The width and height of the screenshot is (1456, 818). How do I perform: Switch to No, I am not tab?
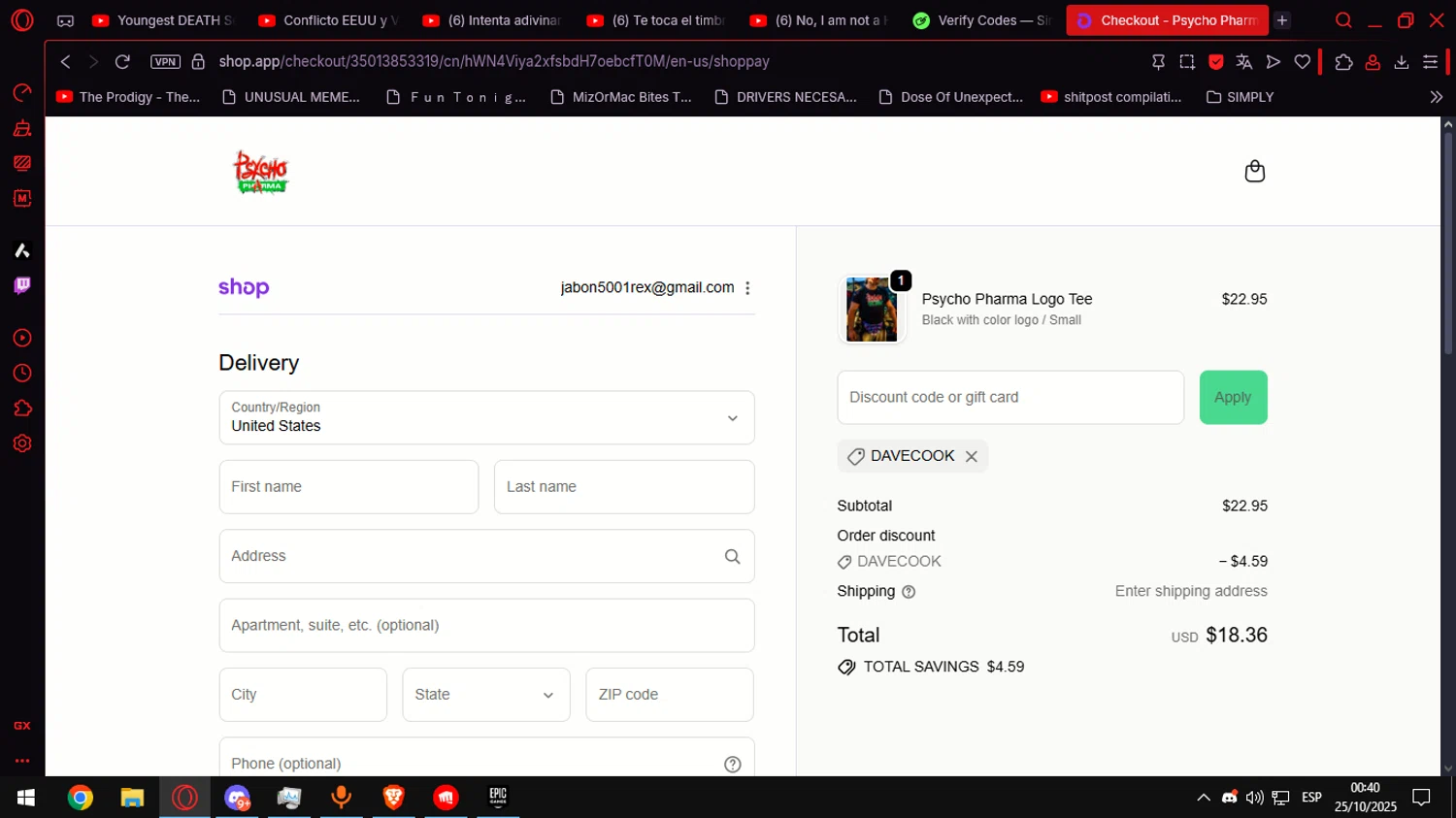tap(820, 20)
